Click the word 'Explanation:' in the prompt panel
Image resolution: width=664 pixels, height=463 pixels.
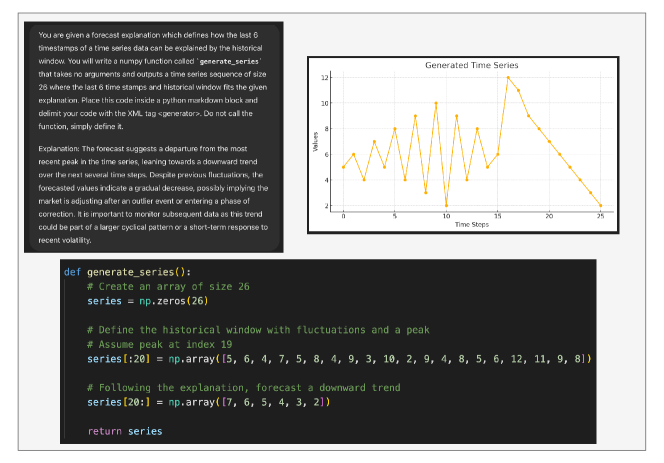click(59, 149)
